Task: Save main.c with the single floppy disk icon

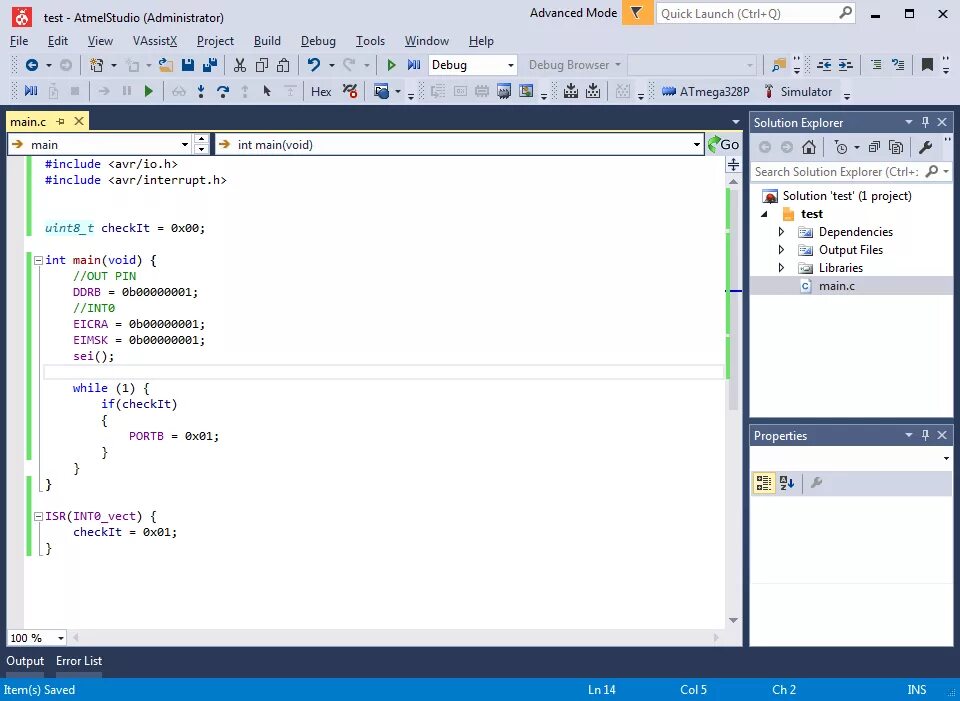Action: 188,65
